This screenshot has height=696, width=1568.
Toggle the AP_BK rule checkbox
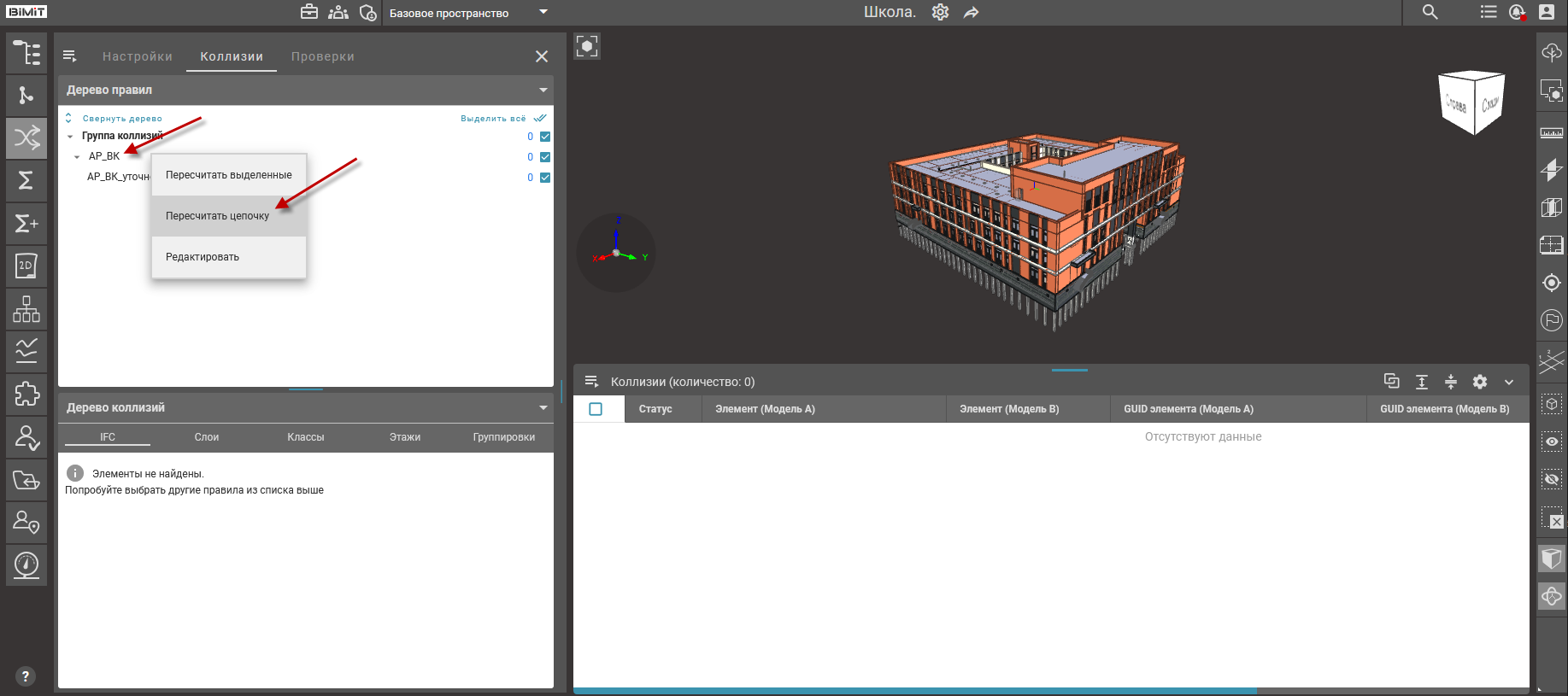coord(545,157)
